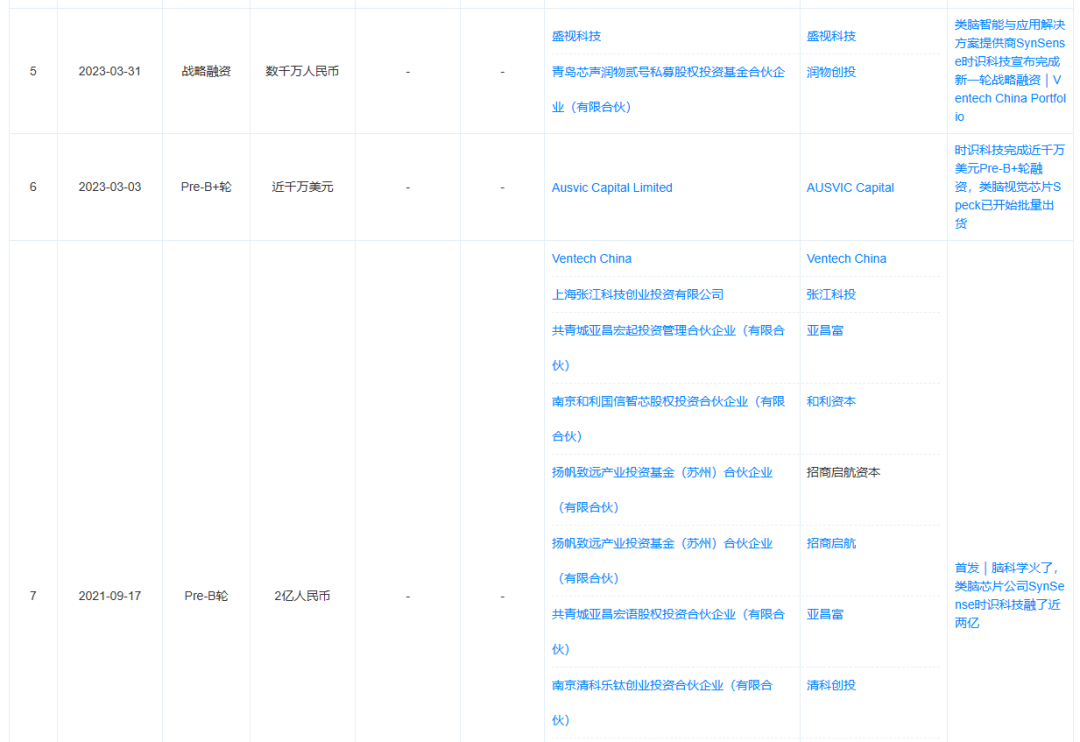Image resolution: width=1080 pixels, height=742 pixels.
Task: Open 共青城亚昌宏起投资管理合伙企业 link
Action: [x=667, y=348]
